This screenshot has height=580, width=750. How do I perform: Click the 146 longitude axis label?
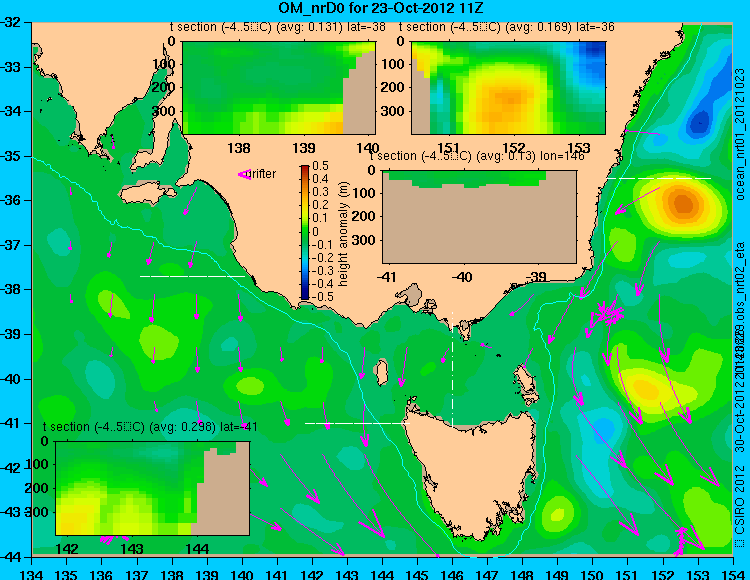(452, 574)
